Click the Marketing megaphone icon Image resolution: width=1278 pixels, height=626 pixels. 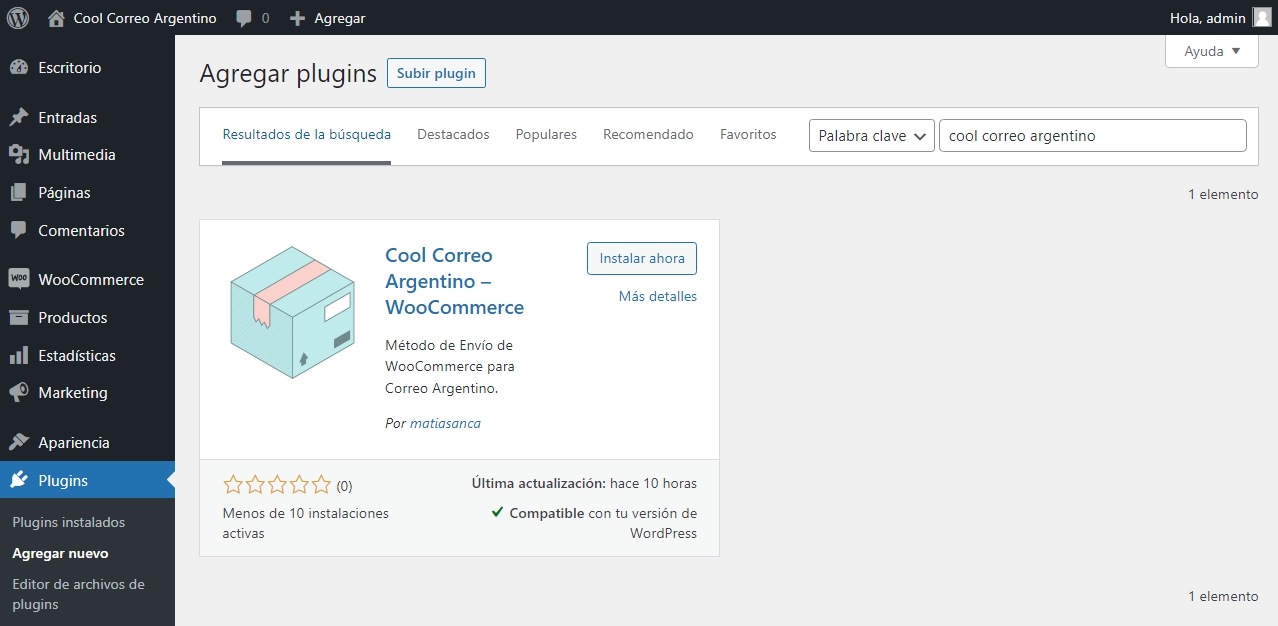tap(18, 393)
